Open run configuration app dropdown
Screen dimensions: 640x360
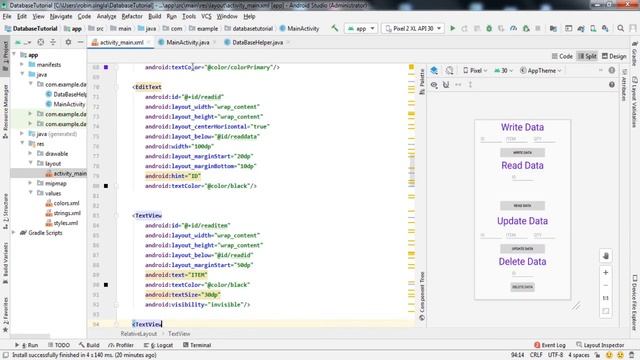pos(361,29)
